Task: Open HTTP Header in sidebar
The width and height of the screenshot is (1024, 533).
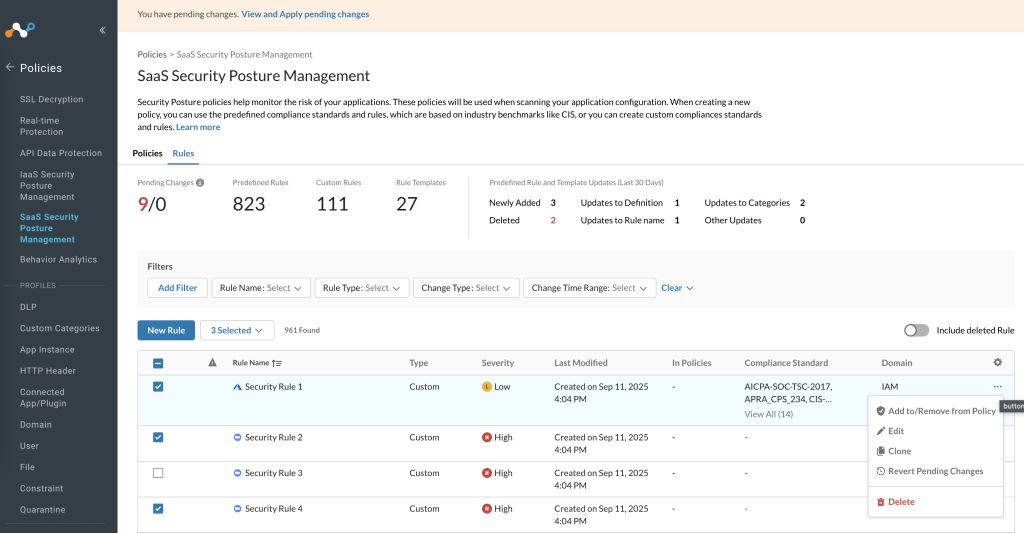Action: [x=48, y=371]
